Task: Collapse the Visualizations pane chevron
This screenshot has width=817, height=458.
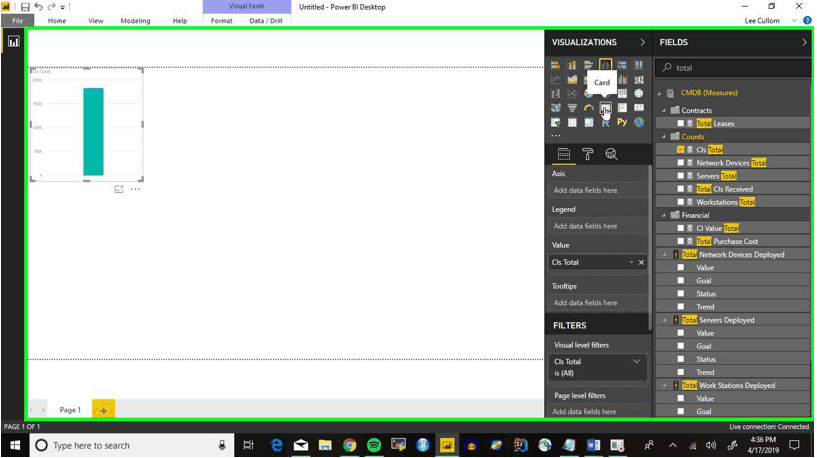Action: [x=642, y=42]
